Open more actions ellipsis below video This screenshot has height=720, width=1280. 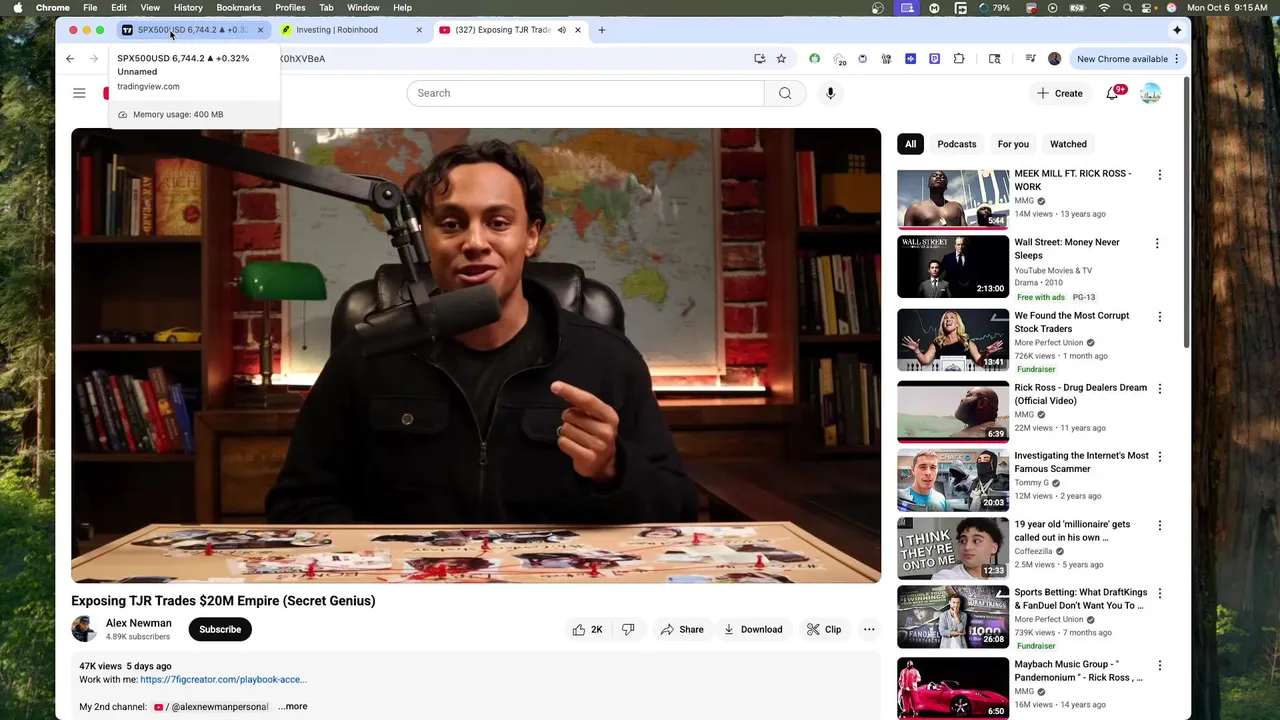(x=869, y=629)
